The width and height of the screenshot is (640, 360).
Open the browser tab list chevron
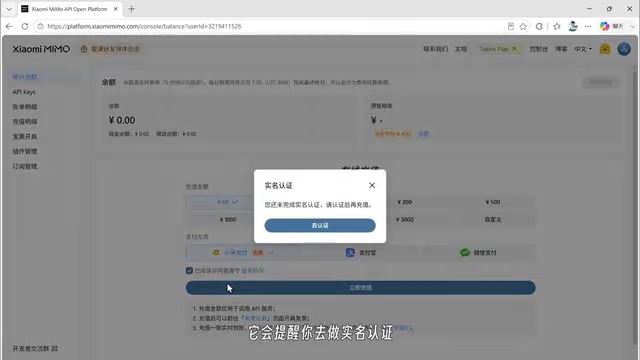9,9
